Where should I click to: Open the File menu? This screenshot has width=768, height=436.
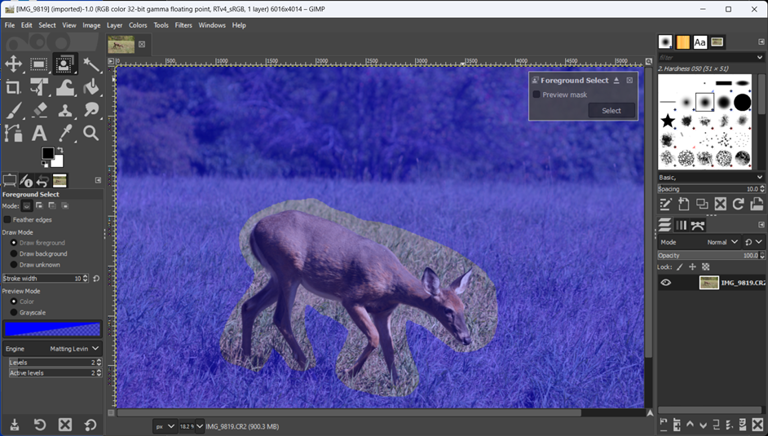pos(10,25)
